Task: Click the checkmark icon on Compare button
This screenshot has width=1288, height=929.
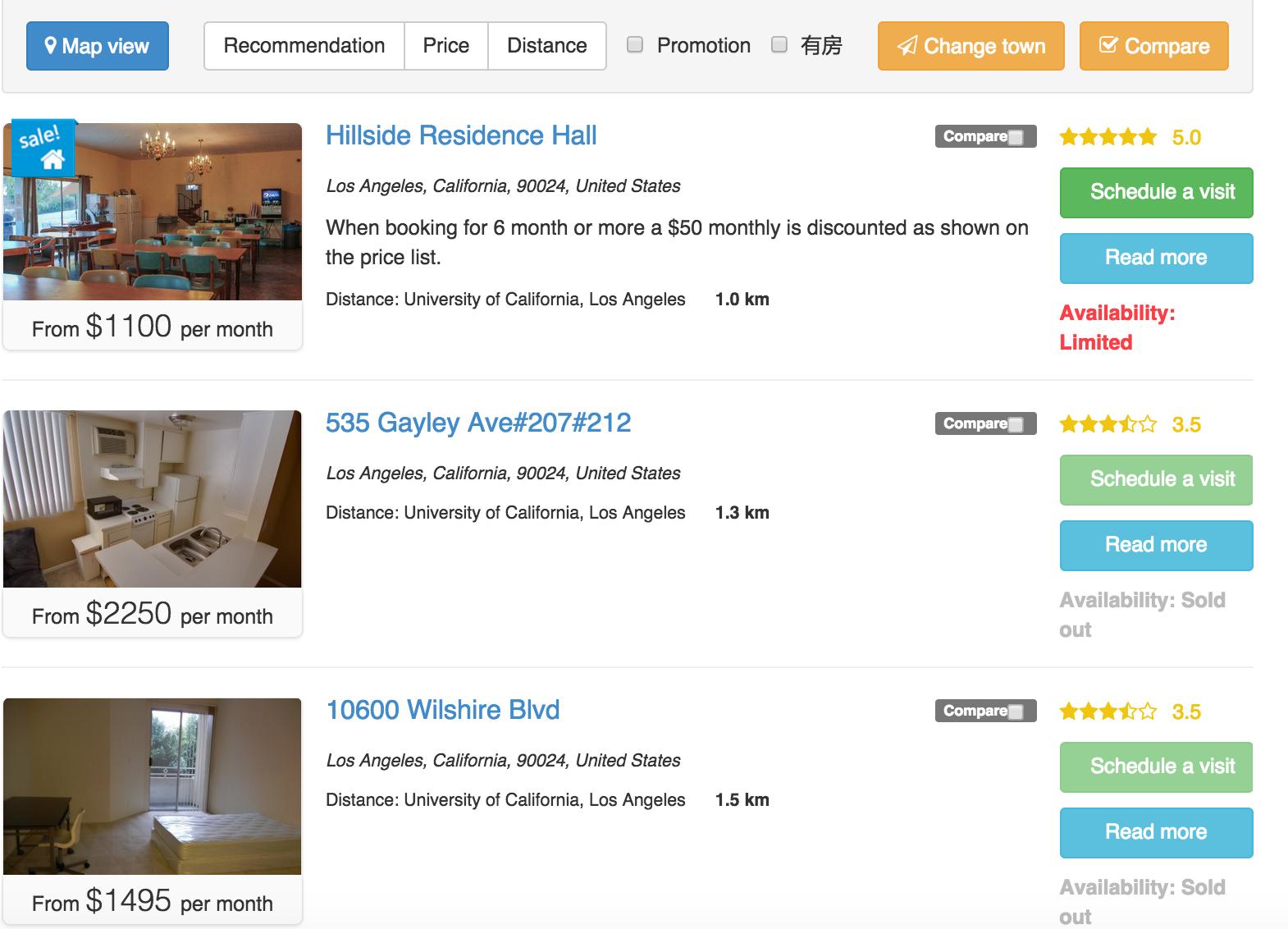Action: point(1108,46)
